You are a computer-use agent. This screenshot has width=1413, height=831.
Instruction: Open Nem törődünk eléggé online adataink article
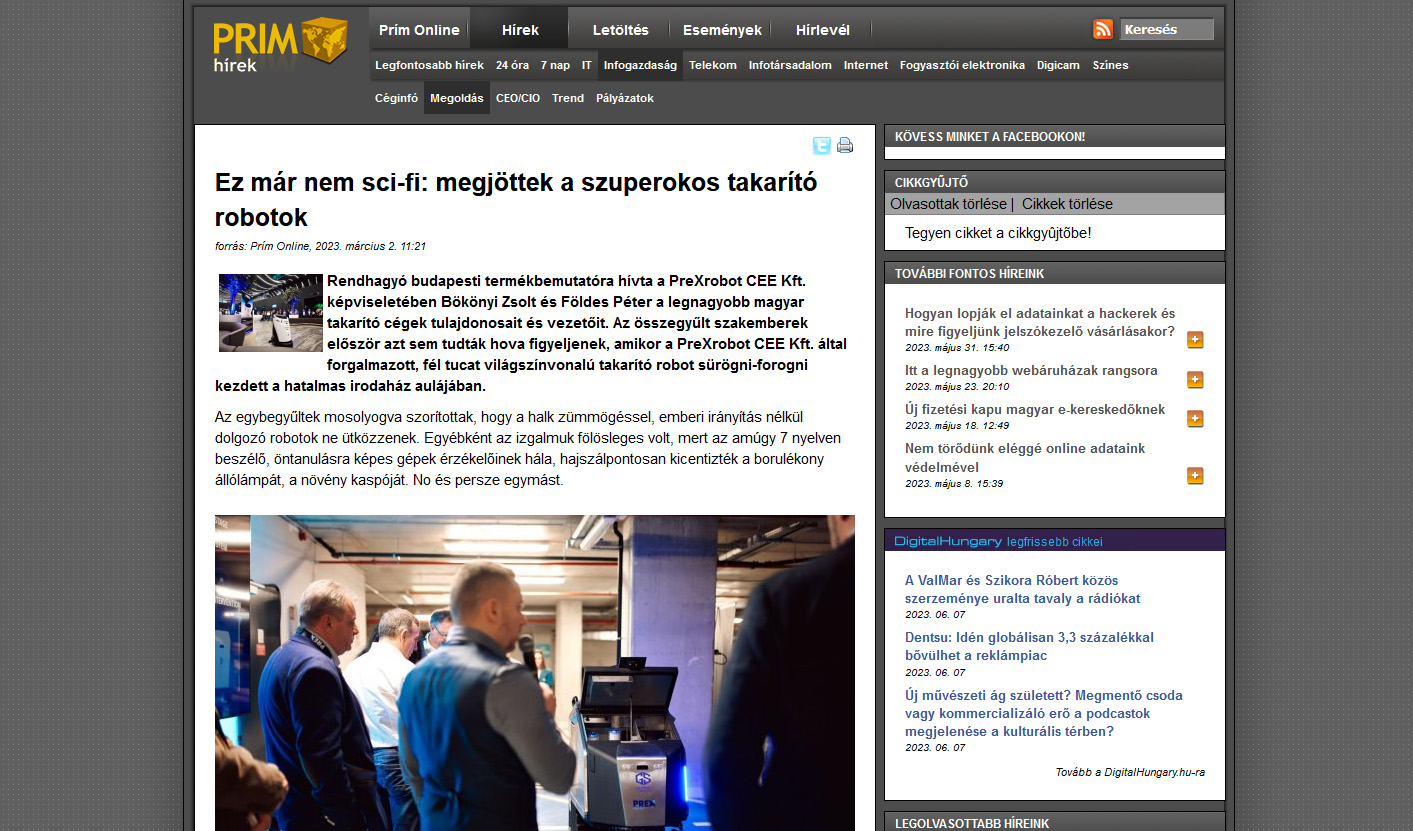pos(1025,458)
